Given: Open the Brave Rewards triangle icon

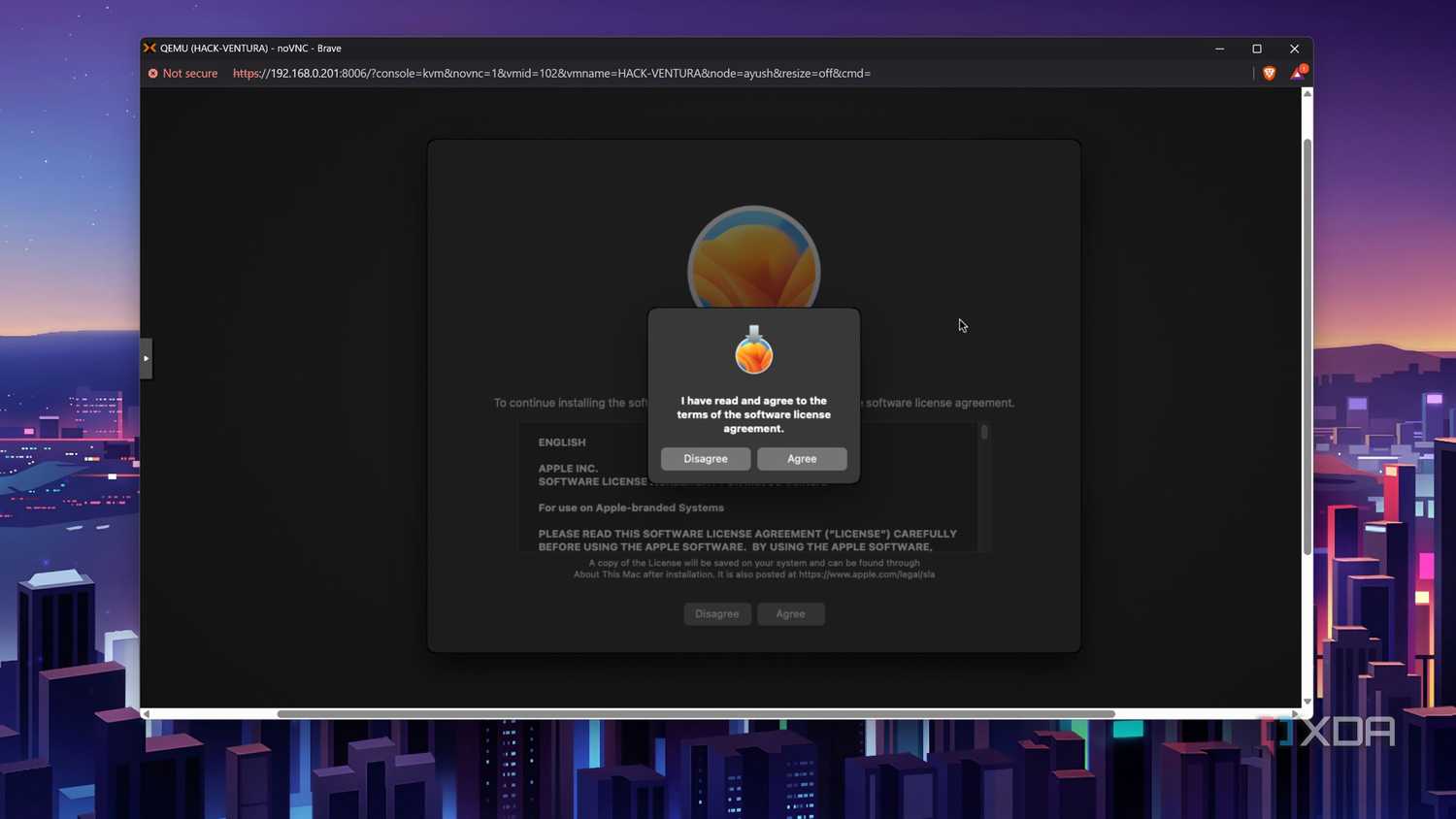Looking at the screenshot, I should (x=1298, y=73).
